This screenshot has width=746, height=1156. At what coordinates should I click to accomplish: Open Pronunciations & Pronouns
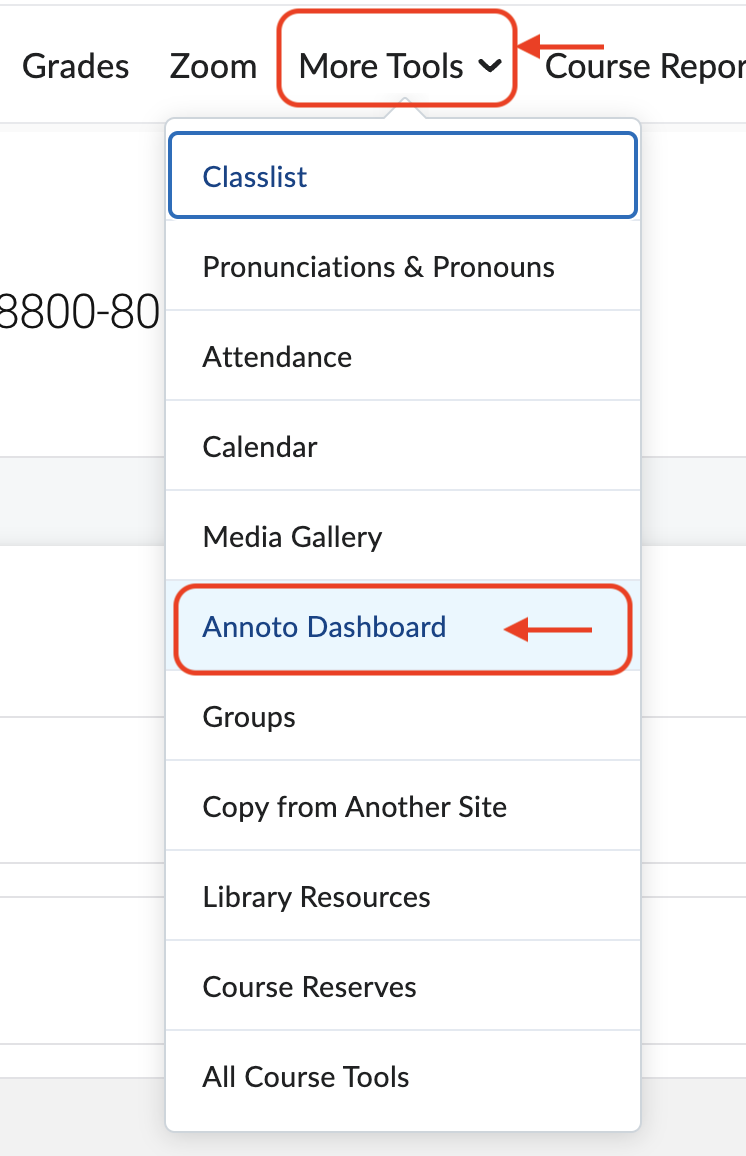tap(378, 266)
